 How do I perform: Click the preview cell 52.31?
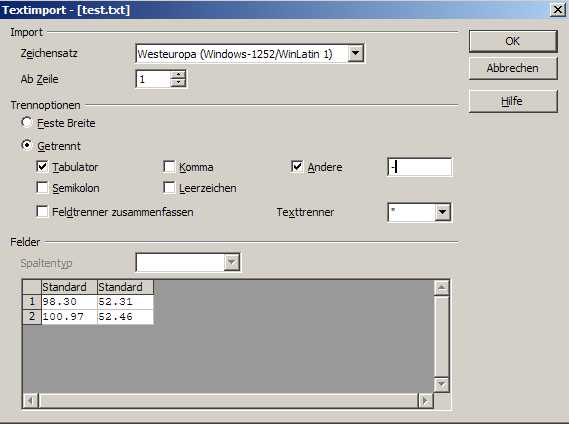pos(125,302)
